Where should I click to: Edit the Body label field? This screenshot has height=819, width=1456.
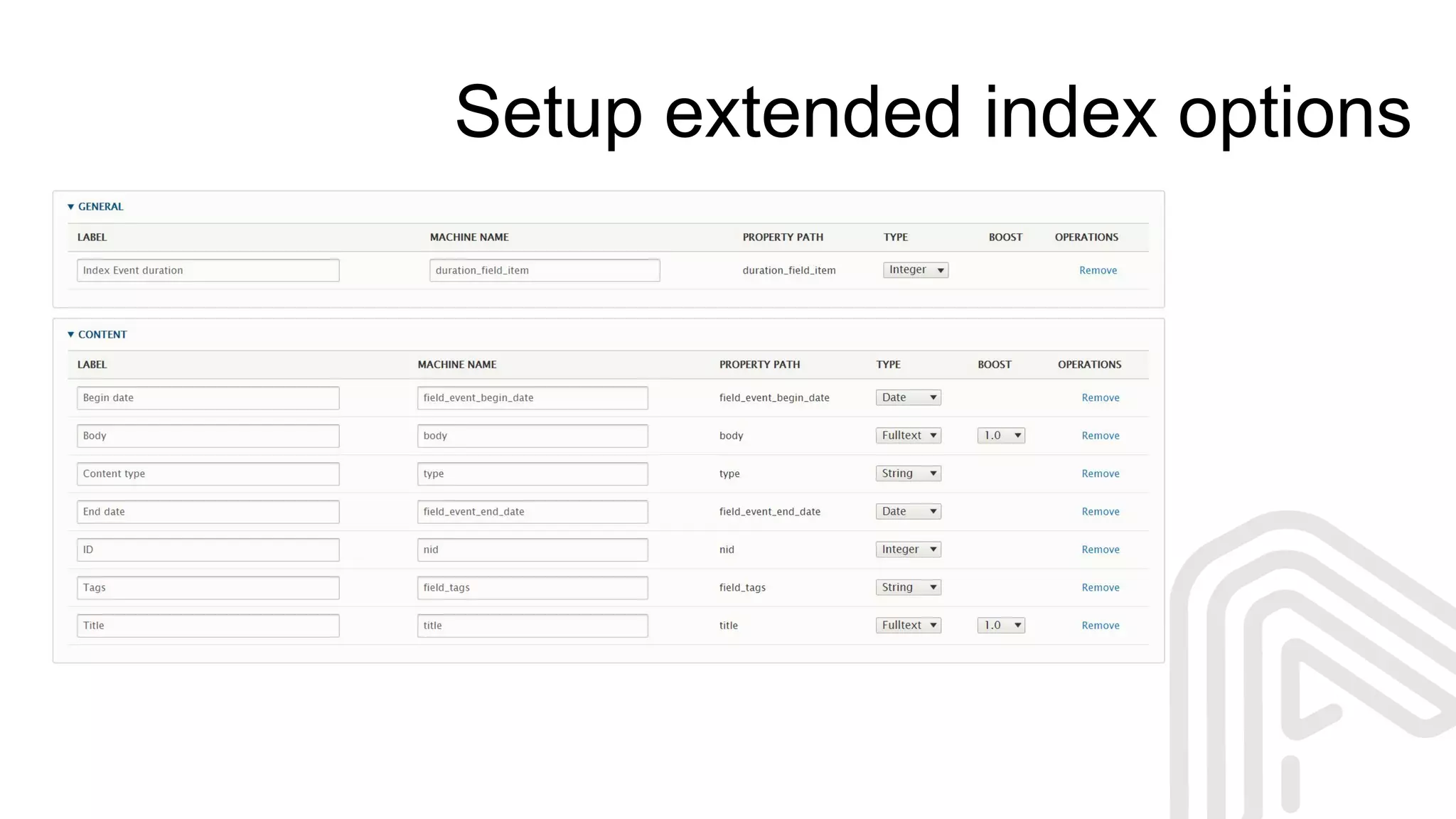point(208,436)
